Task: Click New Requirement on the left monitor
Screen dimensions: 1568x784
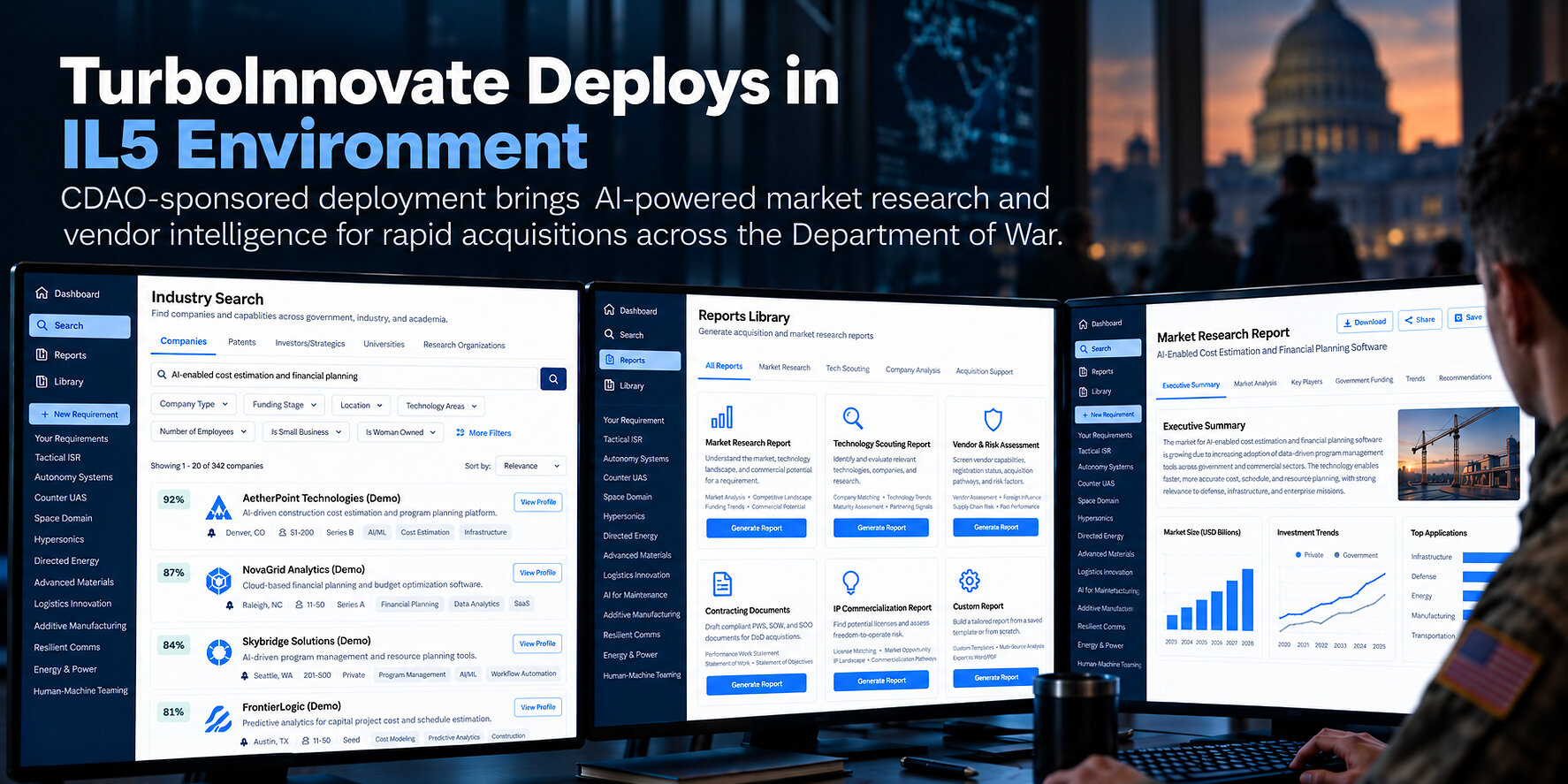Action: [x=80, y=414]
